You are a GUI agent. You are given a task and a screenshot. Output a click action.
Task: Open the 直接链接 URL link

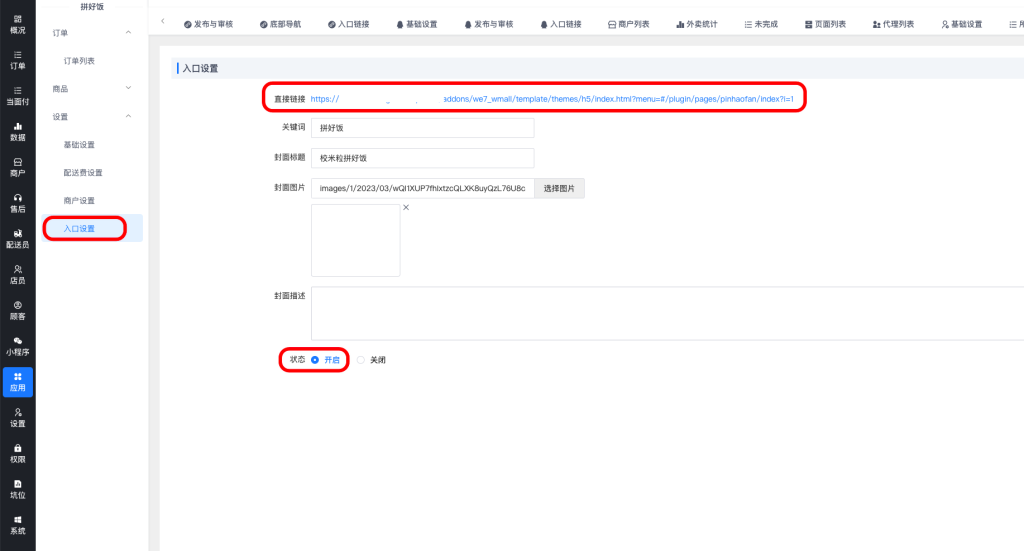click(x=551, y=99)
